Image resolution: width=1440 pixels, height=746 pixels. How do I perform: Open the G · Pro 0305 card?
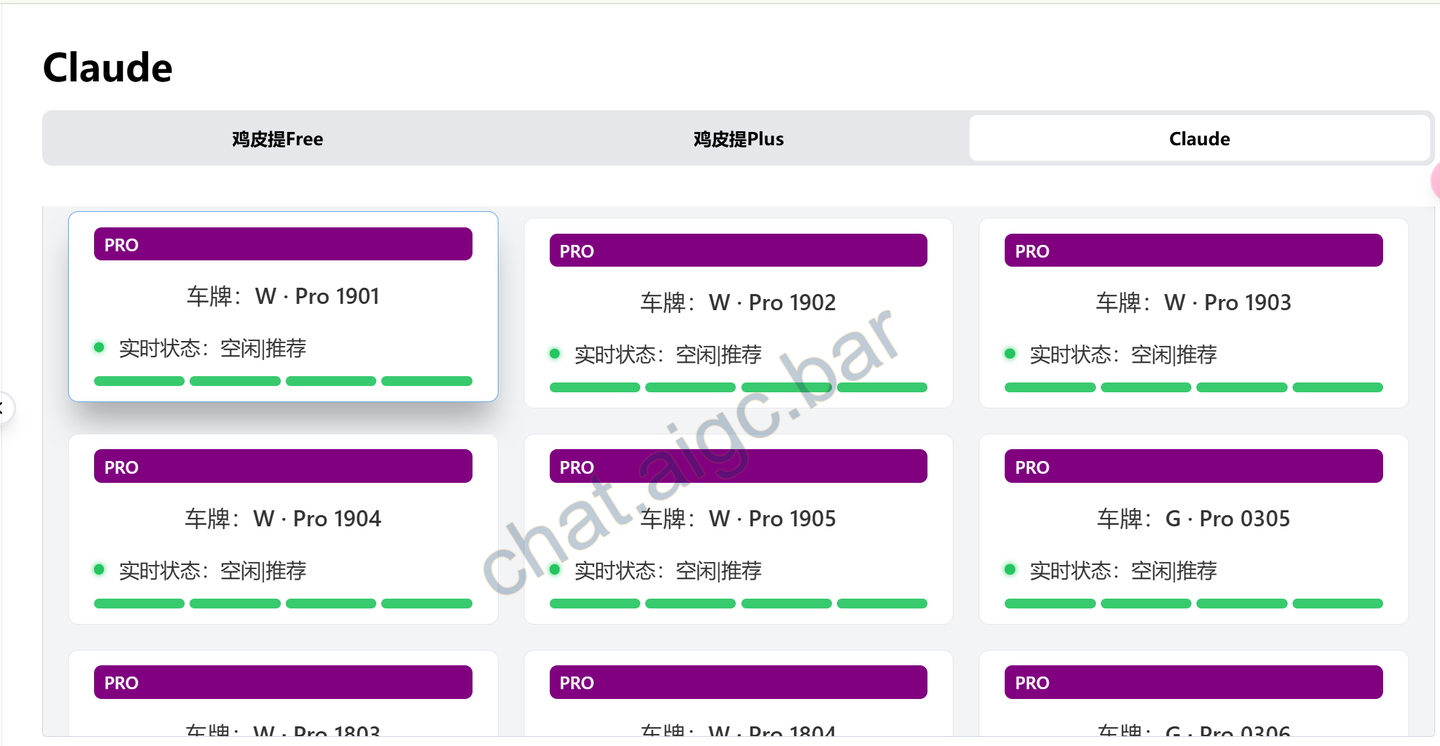pyautogui.click(x=1193, y=529)
